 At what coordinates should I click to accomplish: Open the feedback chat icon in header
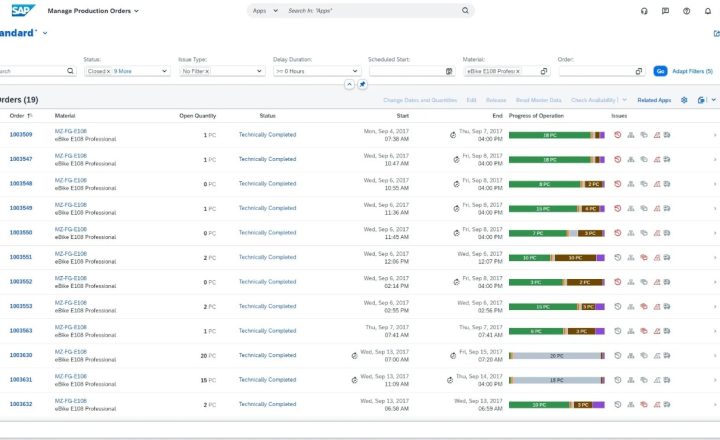(x=665, y=11)
